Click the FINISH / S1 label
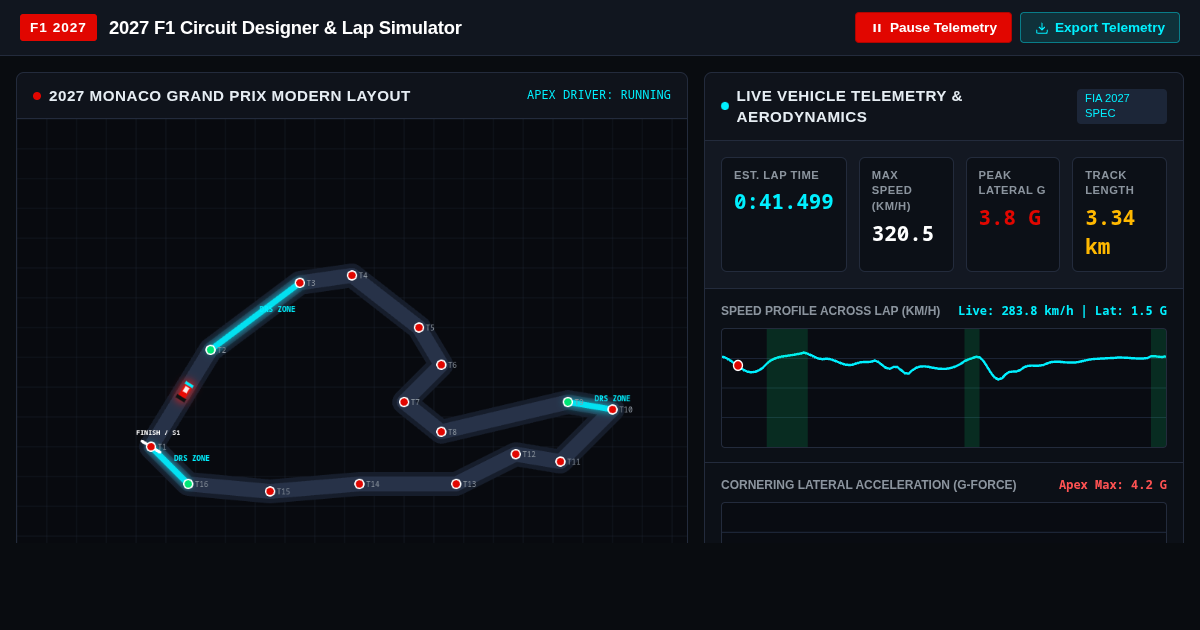The height and width of the screenshot is (630, 1200). [158, 433]
